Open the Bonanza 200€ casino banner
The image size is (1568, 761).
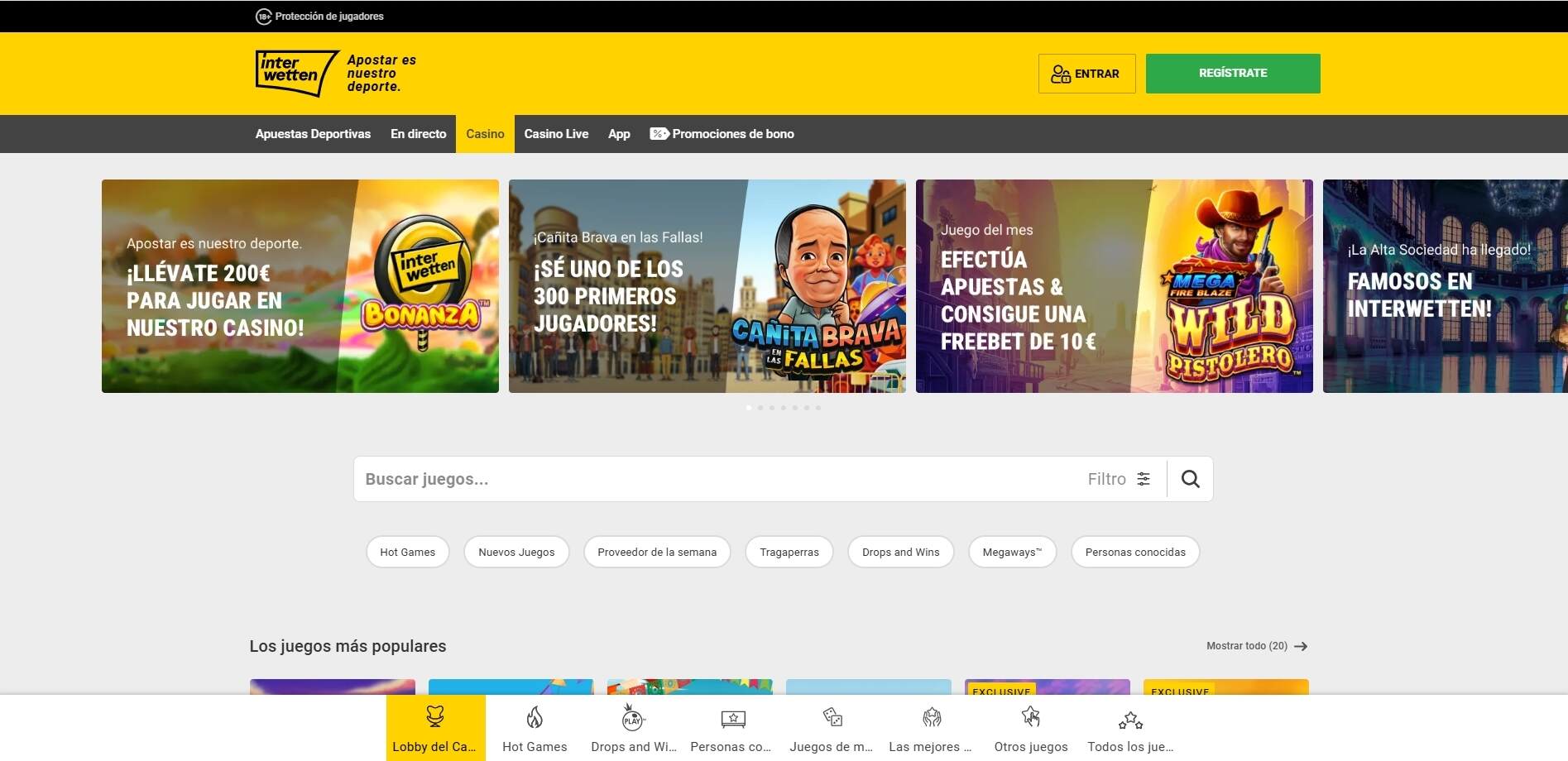(300, 286)
